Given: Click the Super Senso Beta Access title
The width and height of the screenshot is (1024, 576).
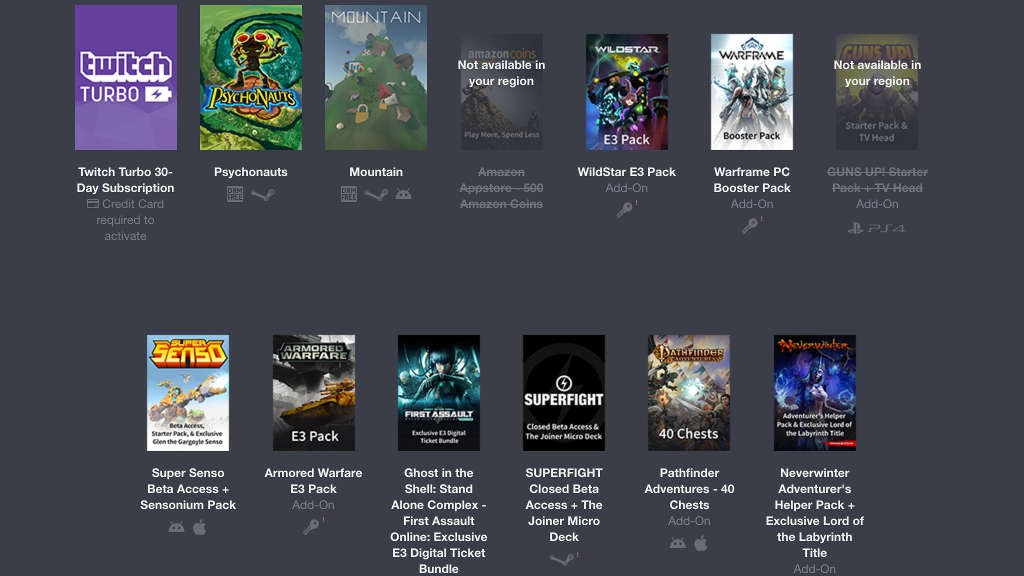Looking at the screenshot, I should (188, 488).
